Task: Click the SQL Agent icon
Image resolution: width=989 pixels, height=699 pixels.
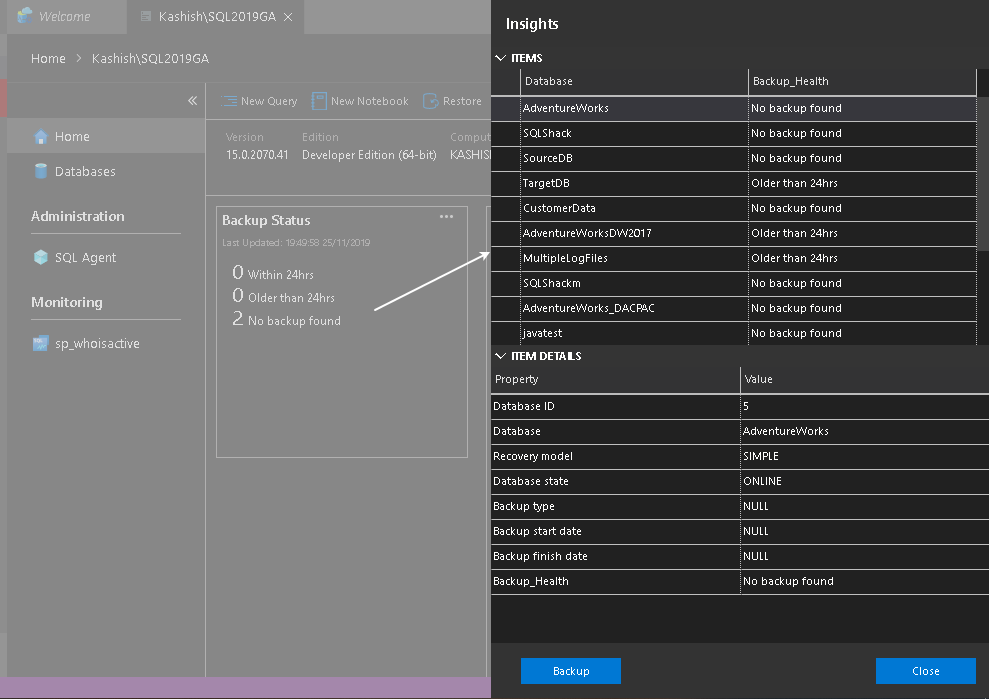Action: (x=41, y=258)
